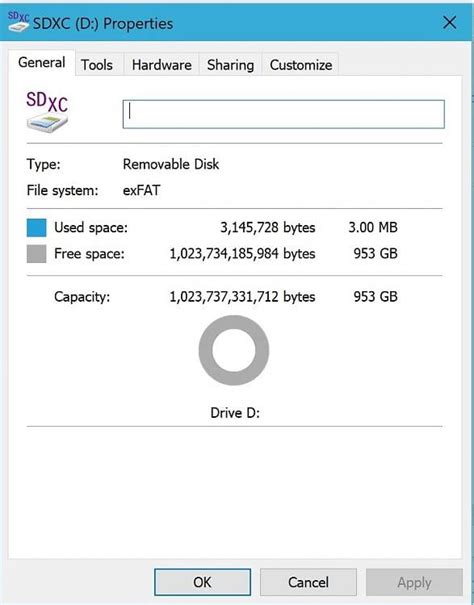Open the Tools tab

click(97, 64)
